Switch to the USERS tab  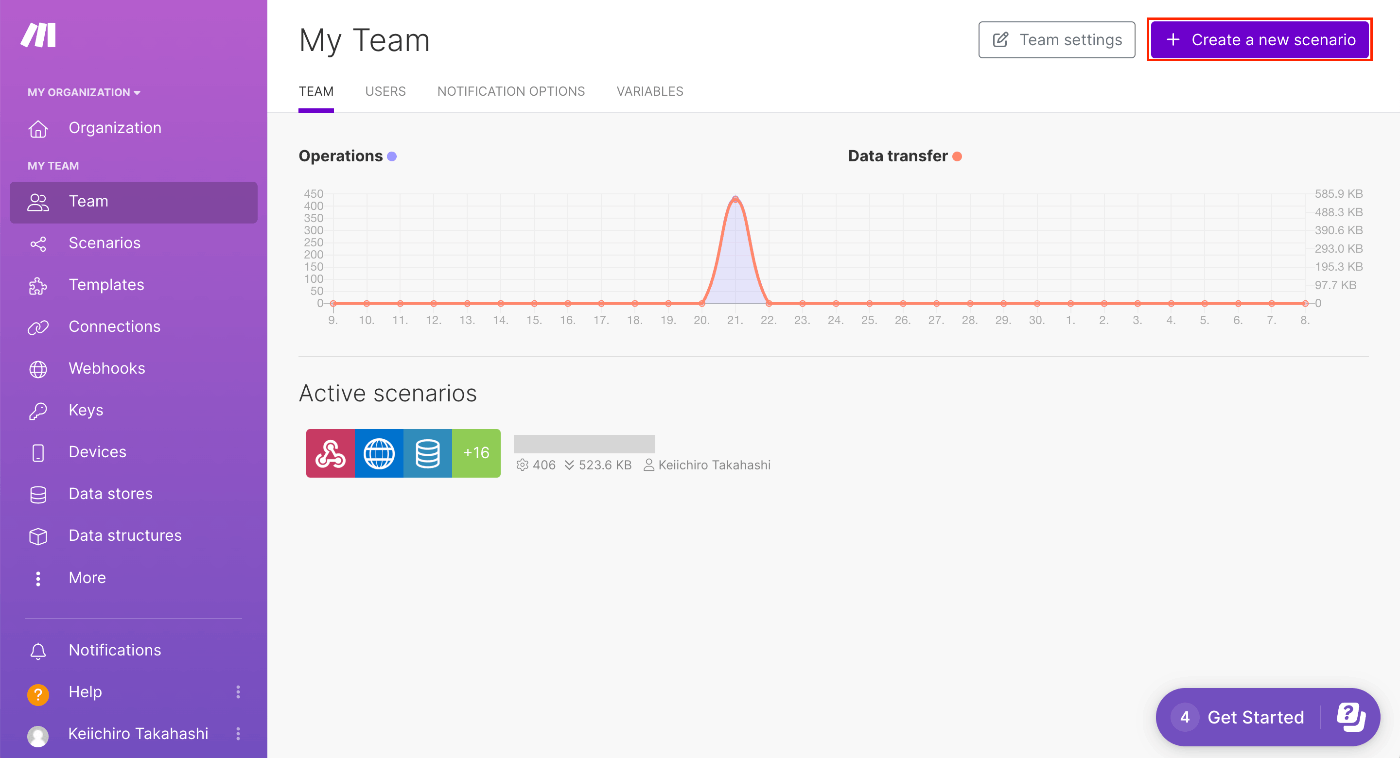(385, 91)
